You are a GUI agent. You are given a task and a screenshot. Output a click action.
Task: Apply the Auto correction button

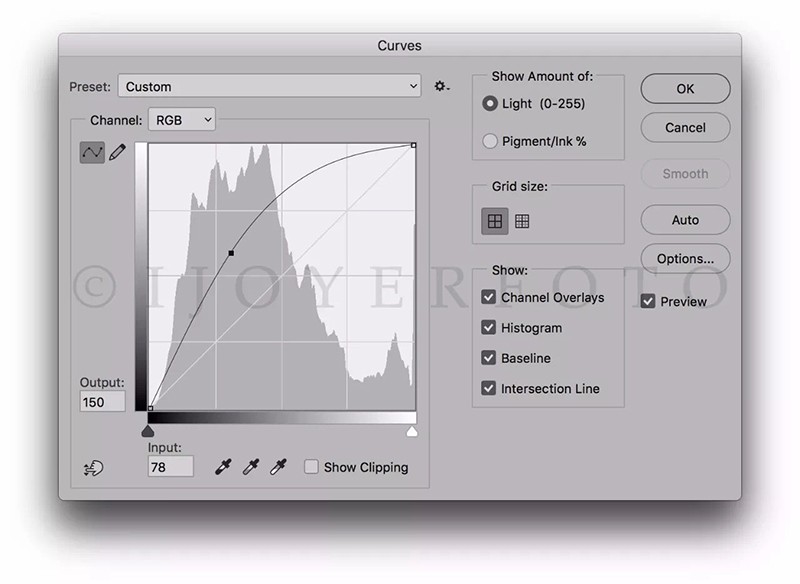[685, 220]
